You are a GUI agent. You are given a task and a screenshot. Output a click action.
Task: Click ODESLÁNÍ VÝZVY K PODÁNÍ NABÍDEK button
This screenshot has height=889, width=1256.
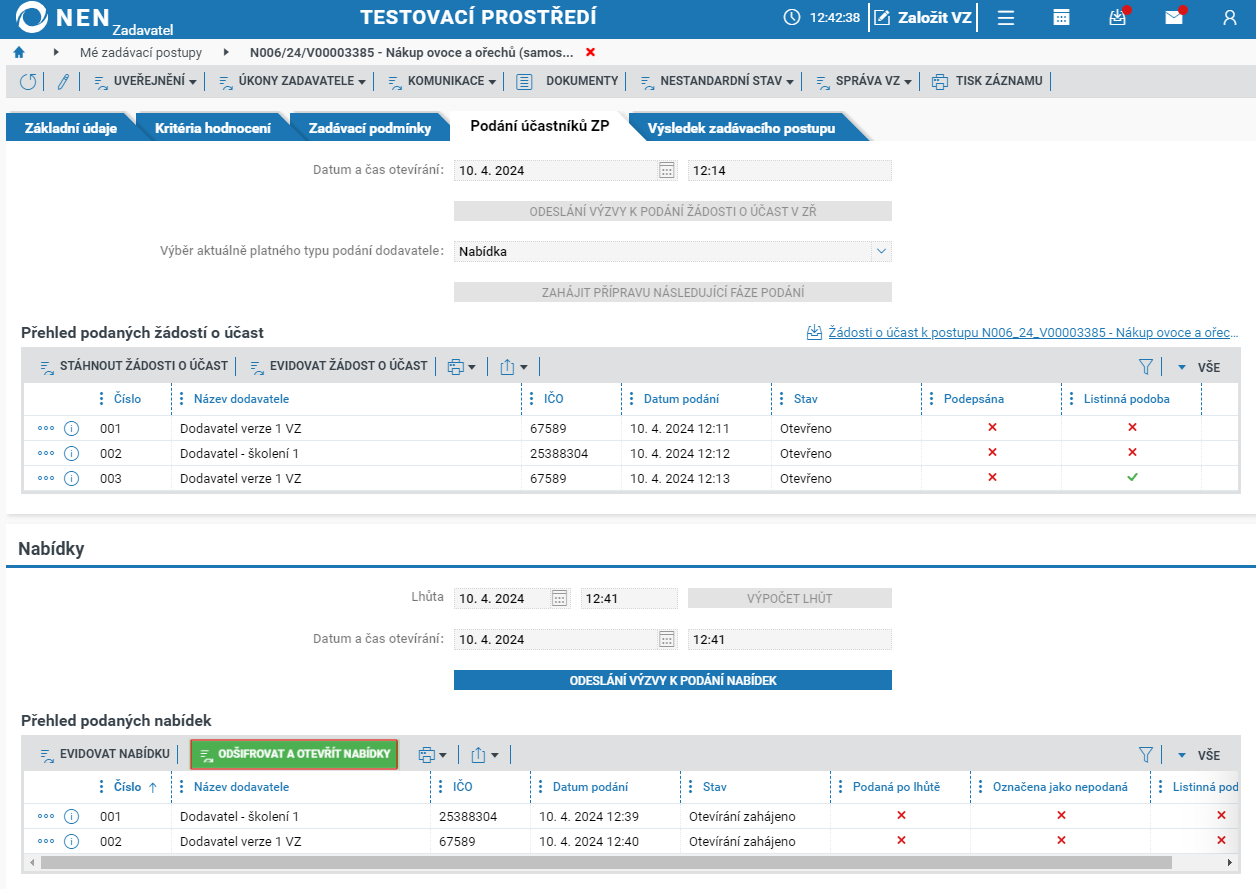(x=673, y=681)
